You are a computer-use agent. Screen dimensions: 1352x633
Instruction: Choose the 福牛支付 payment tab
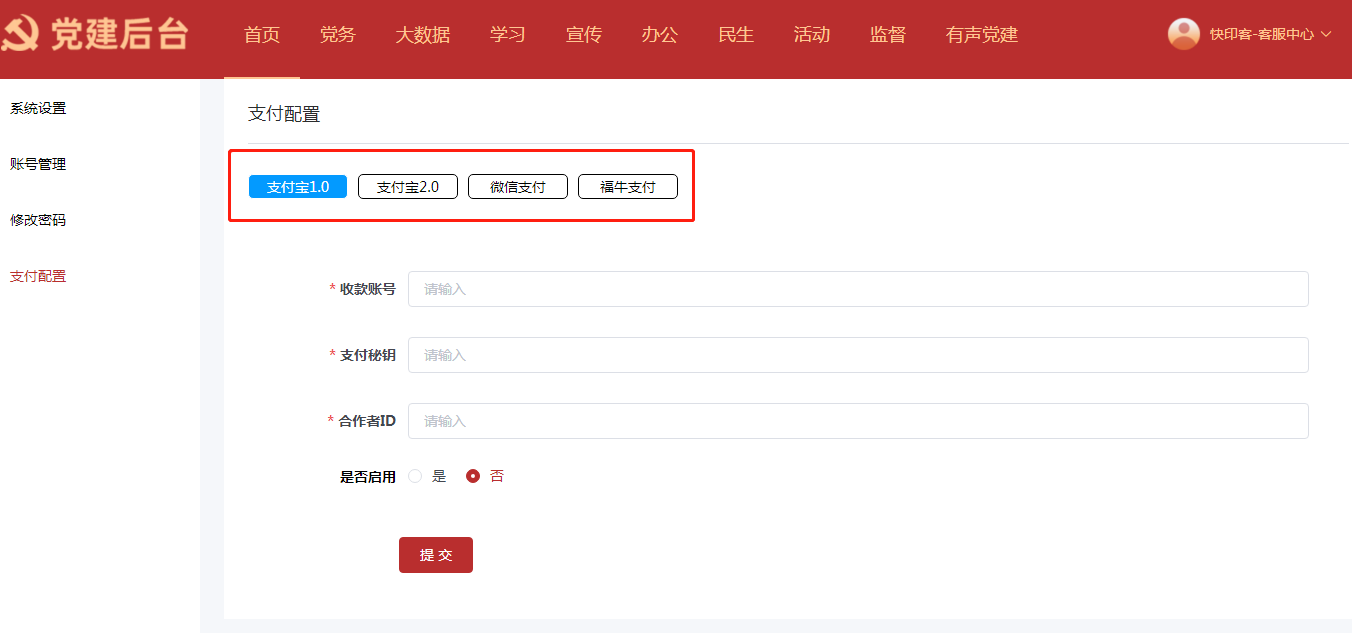point(628,187)
